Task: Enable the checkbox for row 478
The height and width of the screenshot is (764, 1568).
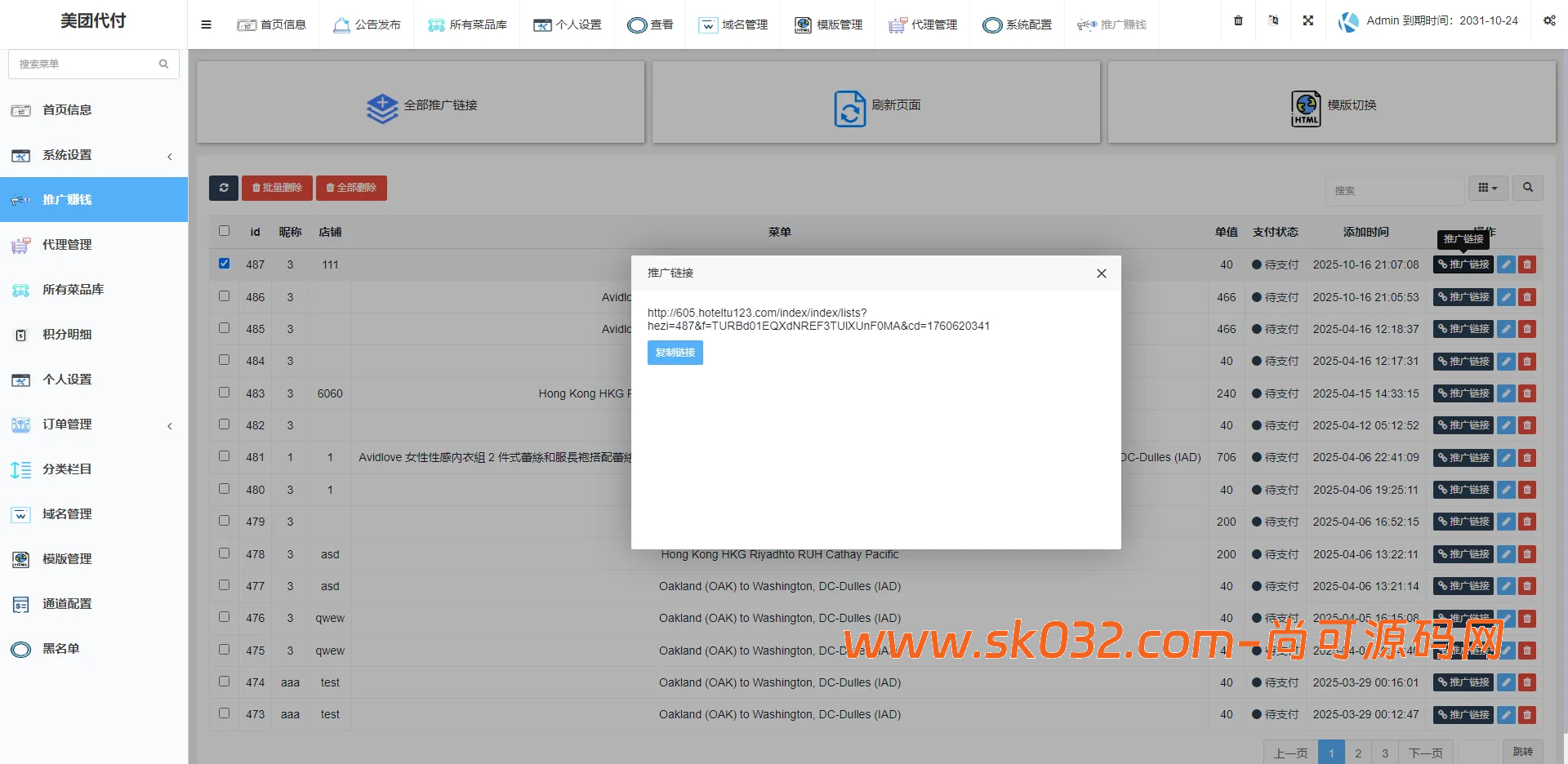Action: [x=224, y=553]
